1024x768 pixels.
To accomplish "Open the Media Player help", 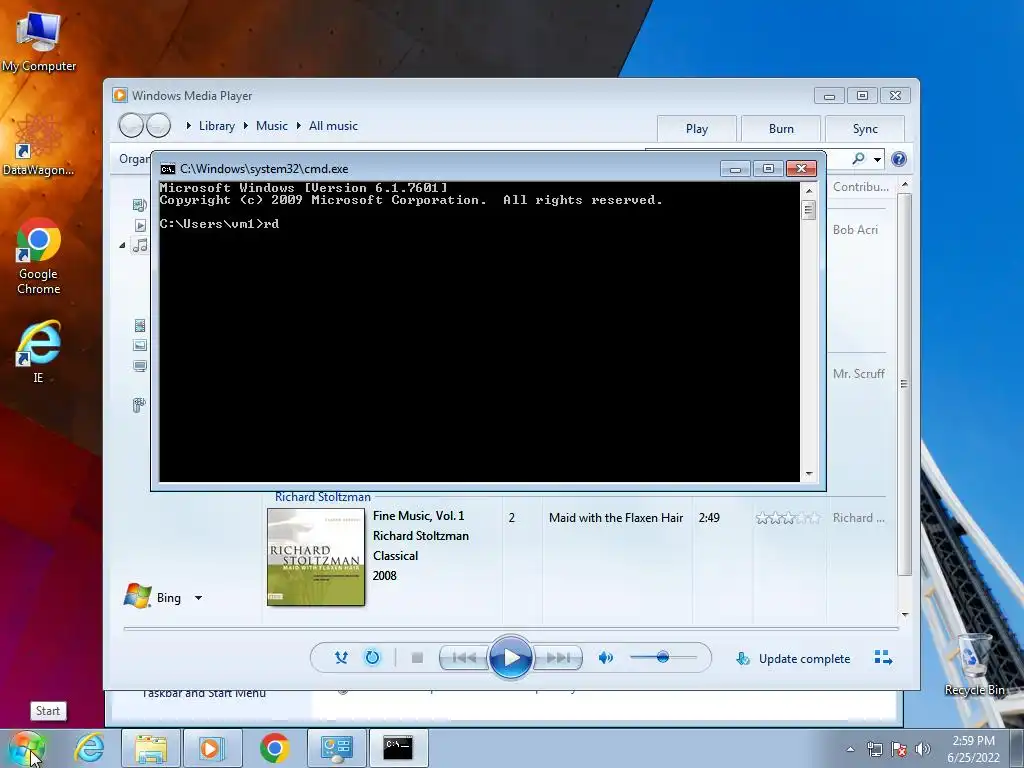I will (899, 159).
